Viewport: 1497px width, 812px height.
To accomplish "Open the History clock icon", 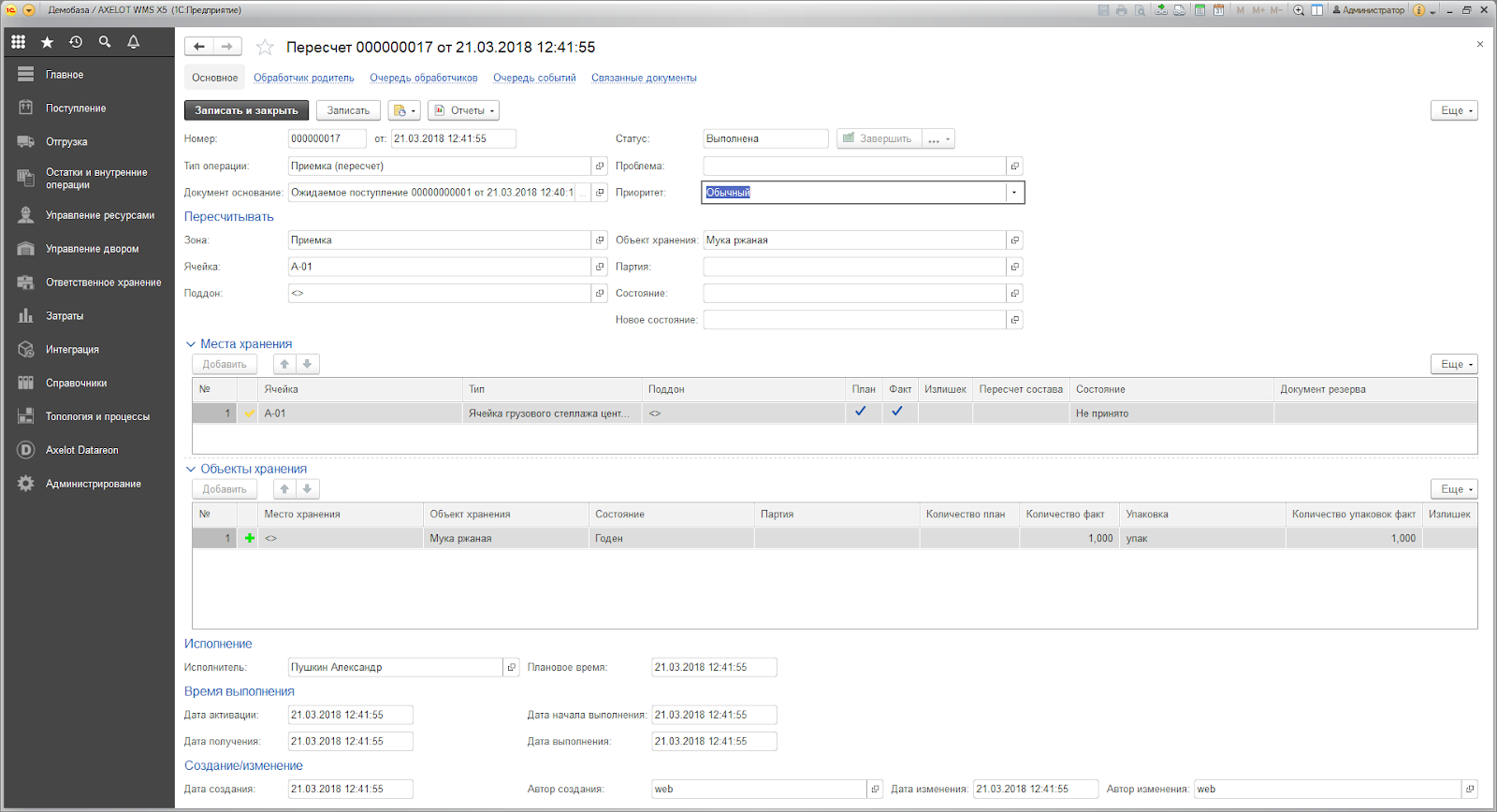I will [76, 42].
